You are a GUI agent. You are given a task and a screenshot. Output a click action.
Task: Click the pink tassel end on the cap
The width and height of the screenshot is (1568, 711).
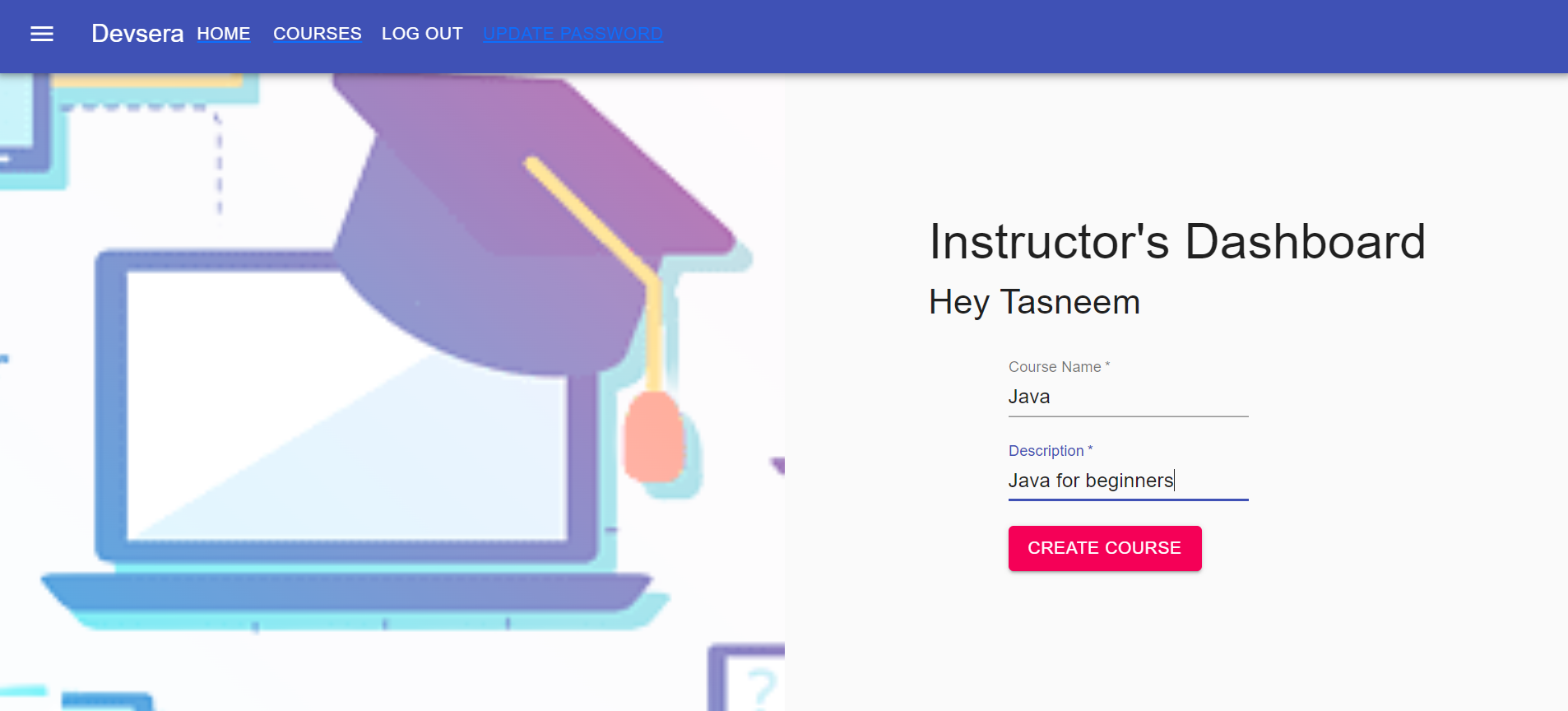654,436
